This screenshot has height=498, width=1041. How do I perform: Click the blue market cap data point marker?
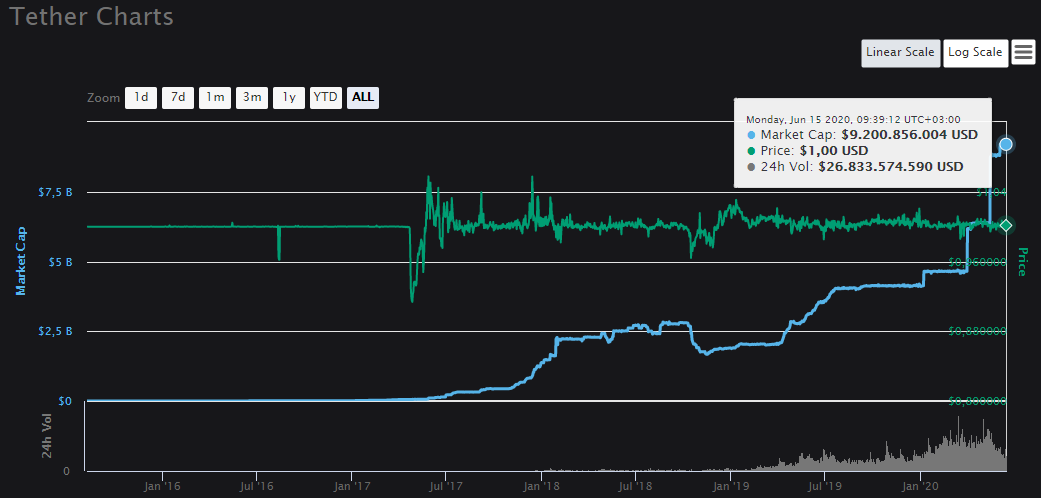pyautogui.click(x=1006, y=144)
